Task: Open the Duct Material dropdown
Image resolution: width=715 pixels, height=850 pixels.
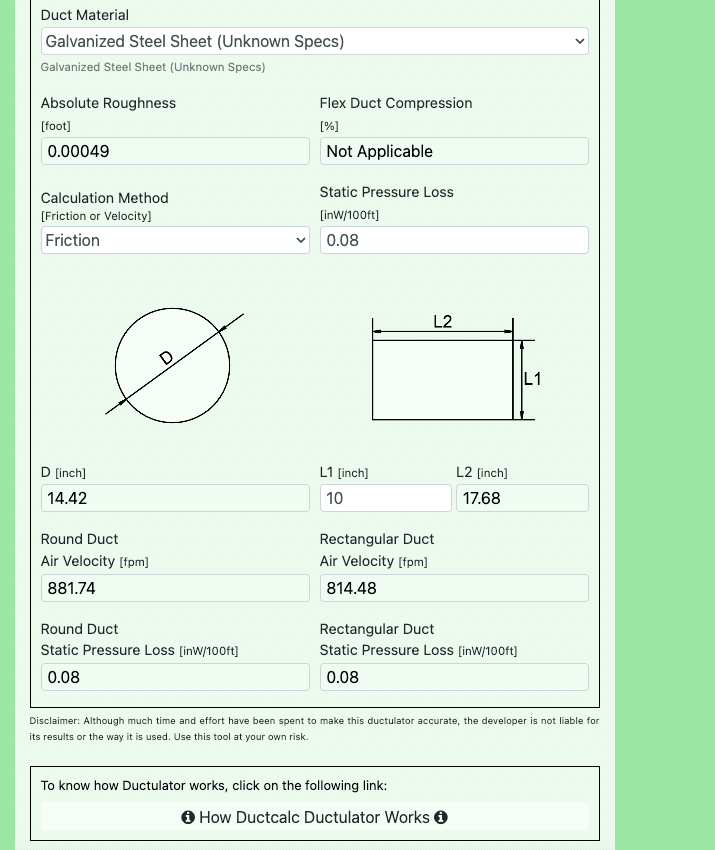Action: coord(314,41)
